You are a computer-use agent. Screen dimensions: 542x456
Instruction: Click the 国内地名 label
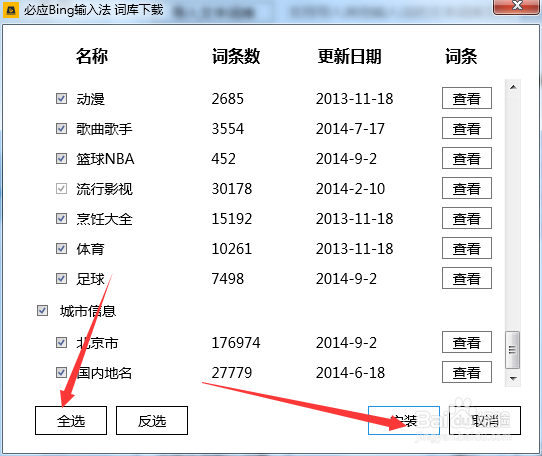104,373
